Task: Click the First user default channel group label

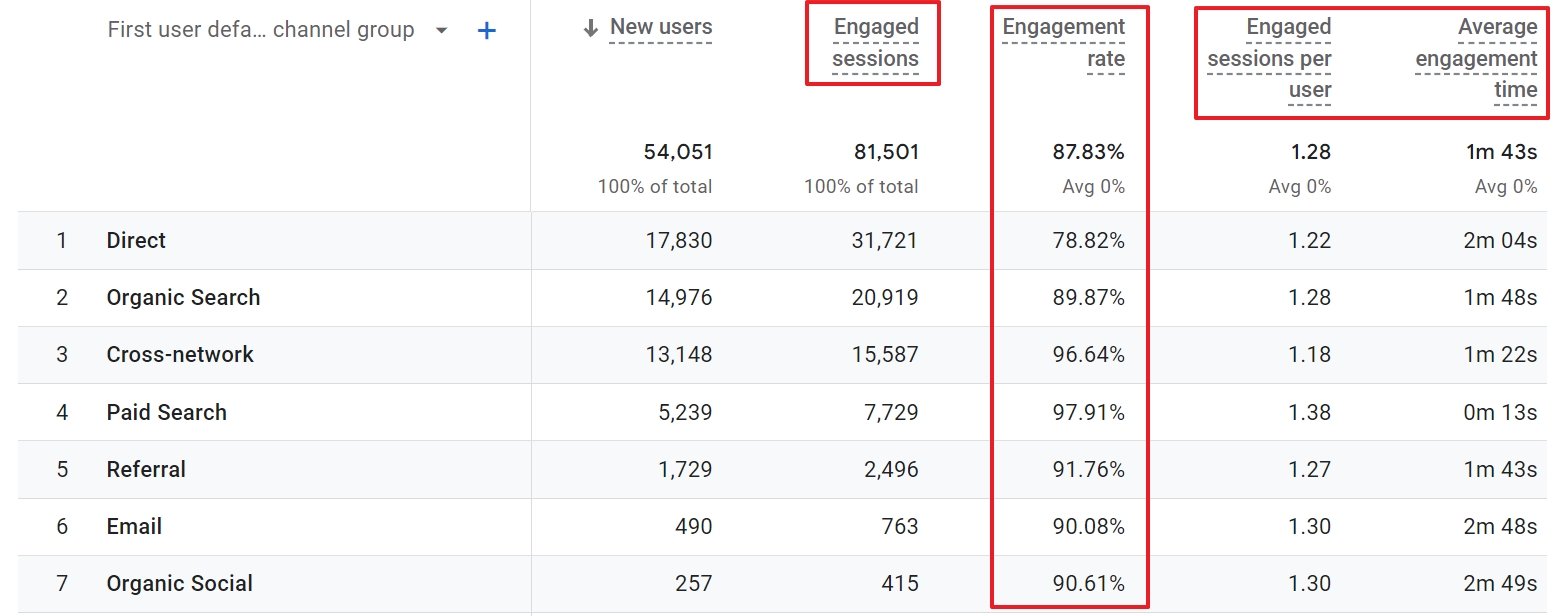Action: pyautogui.click(x=262, y=30)
